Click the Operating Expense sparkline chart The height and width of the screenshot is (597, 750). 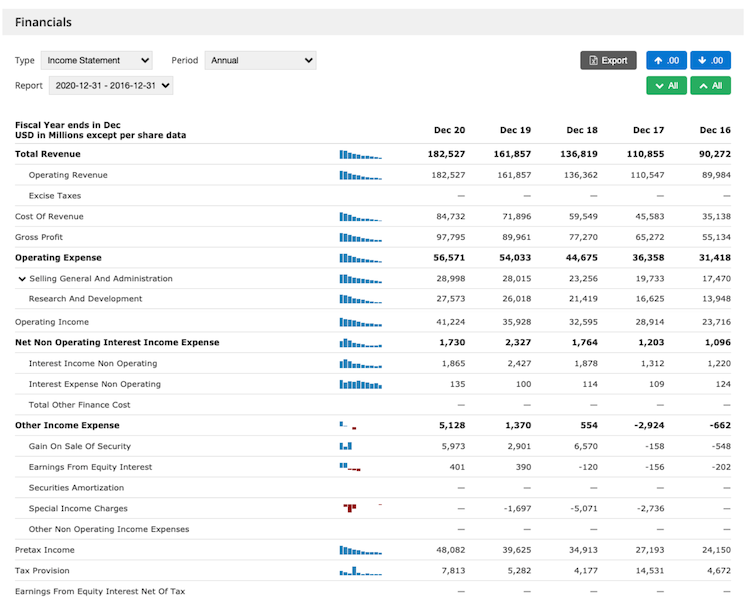[x=361, y=258]
